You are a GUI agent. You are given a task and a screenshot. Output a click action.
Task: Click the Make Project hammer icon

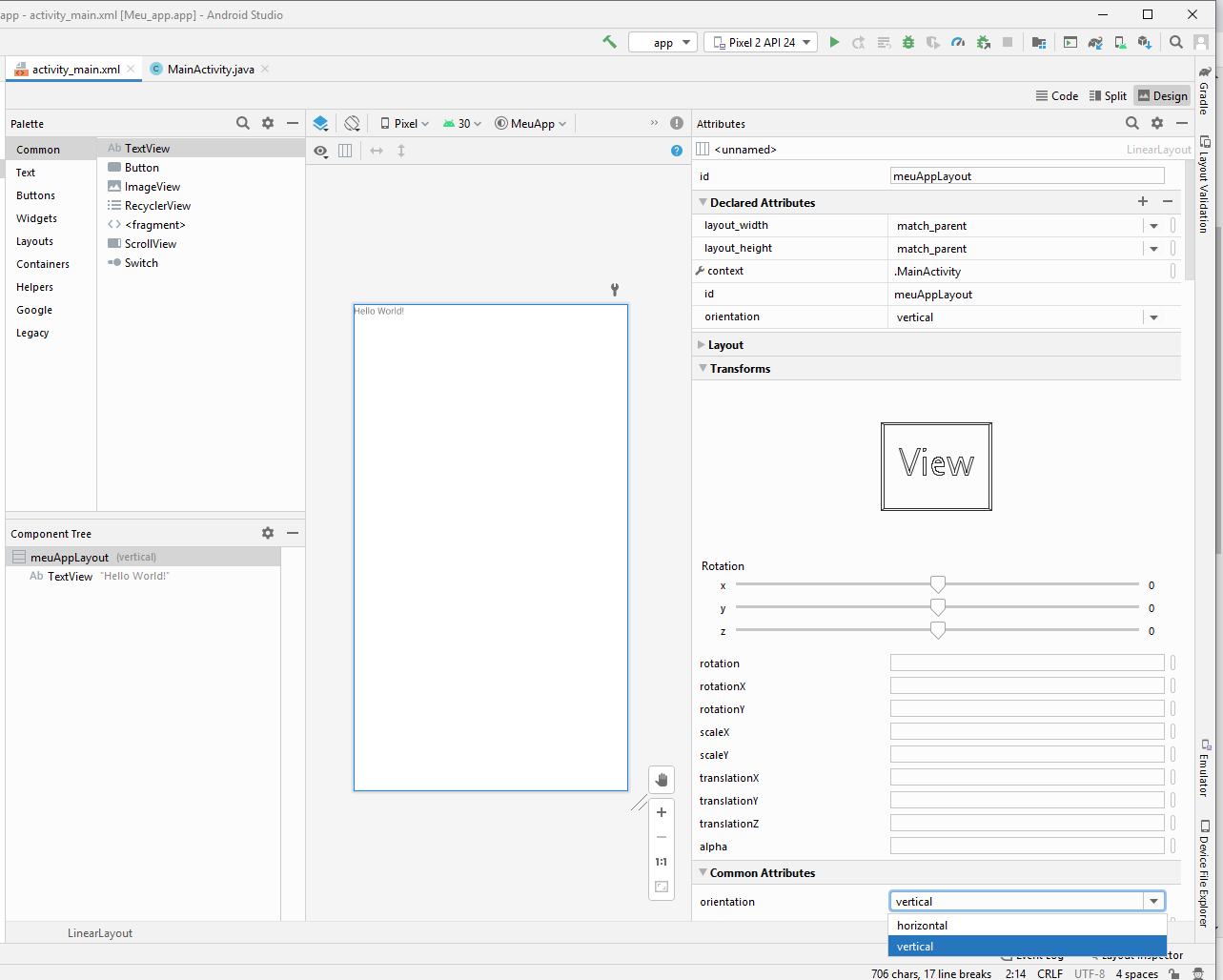pyautogui.click(x=609, y=42)
